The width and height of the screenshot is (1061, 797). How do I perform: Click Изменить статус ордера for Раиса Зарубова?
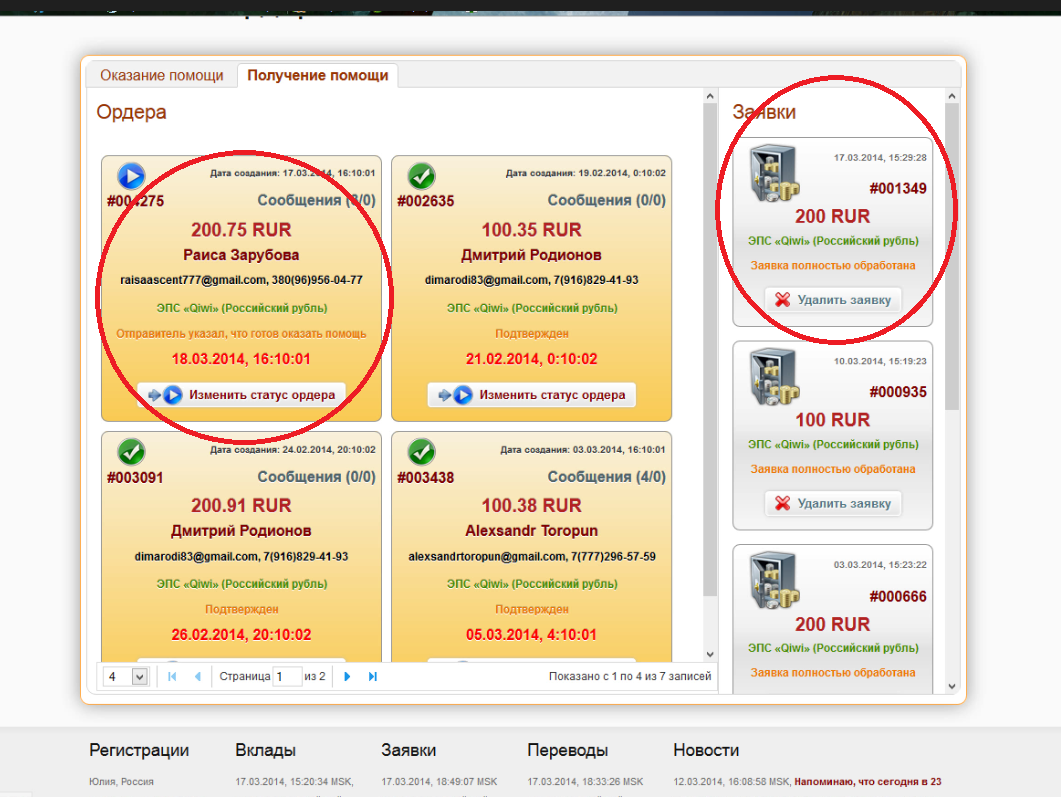click(241, 395)
